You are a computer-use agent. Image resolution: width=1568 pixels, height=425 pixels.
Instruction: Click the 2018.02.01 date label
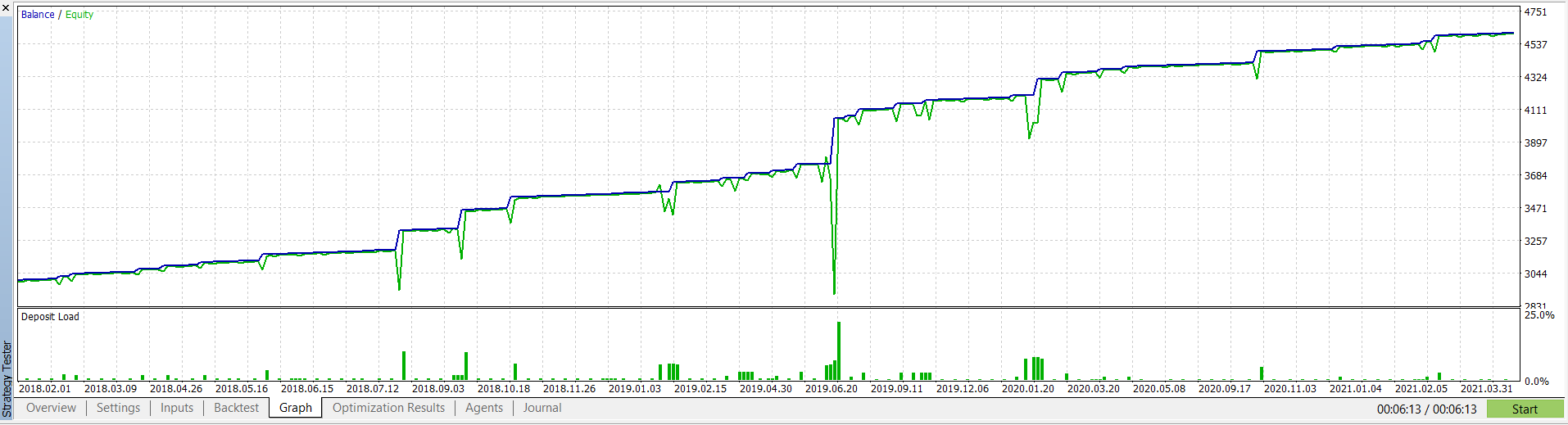(x=45, y=389)
